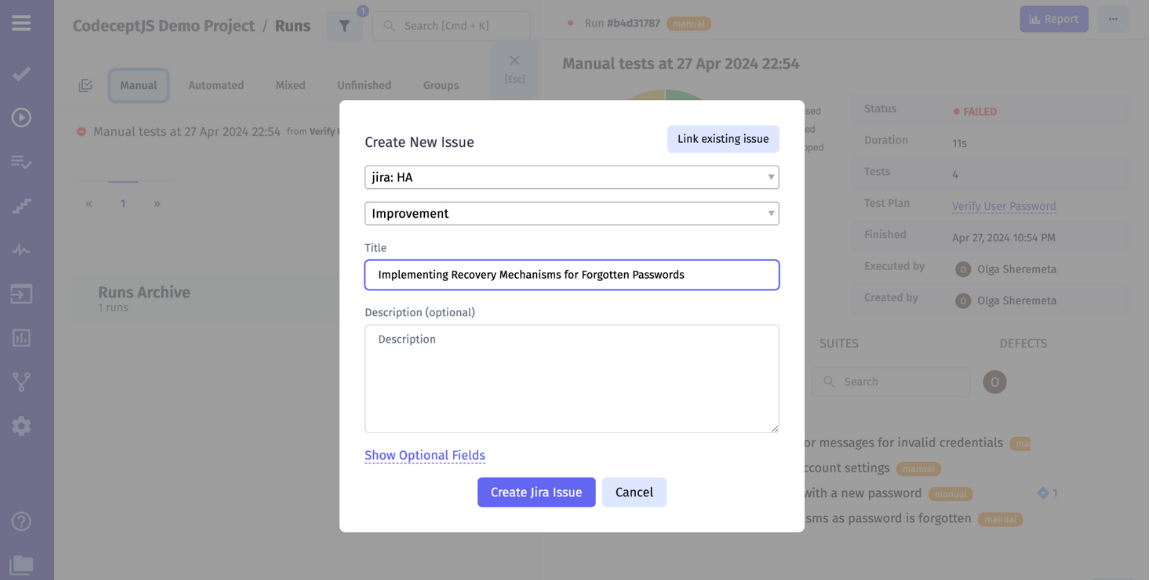The width and height of the screenshot is (1150, 580).
Task: Click the Link existing issue button
Action: coord(723,139)
